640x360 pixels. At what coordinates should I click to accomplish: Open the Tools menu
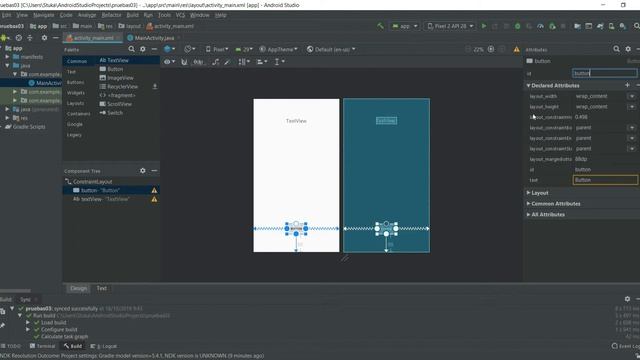click(x=164, y=15)
